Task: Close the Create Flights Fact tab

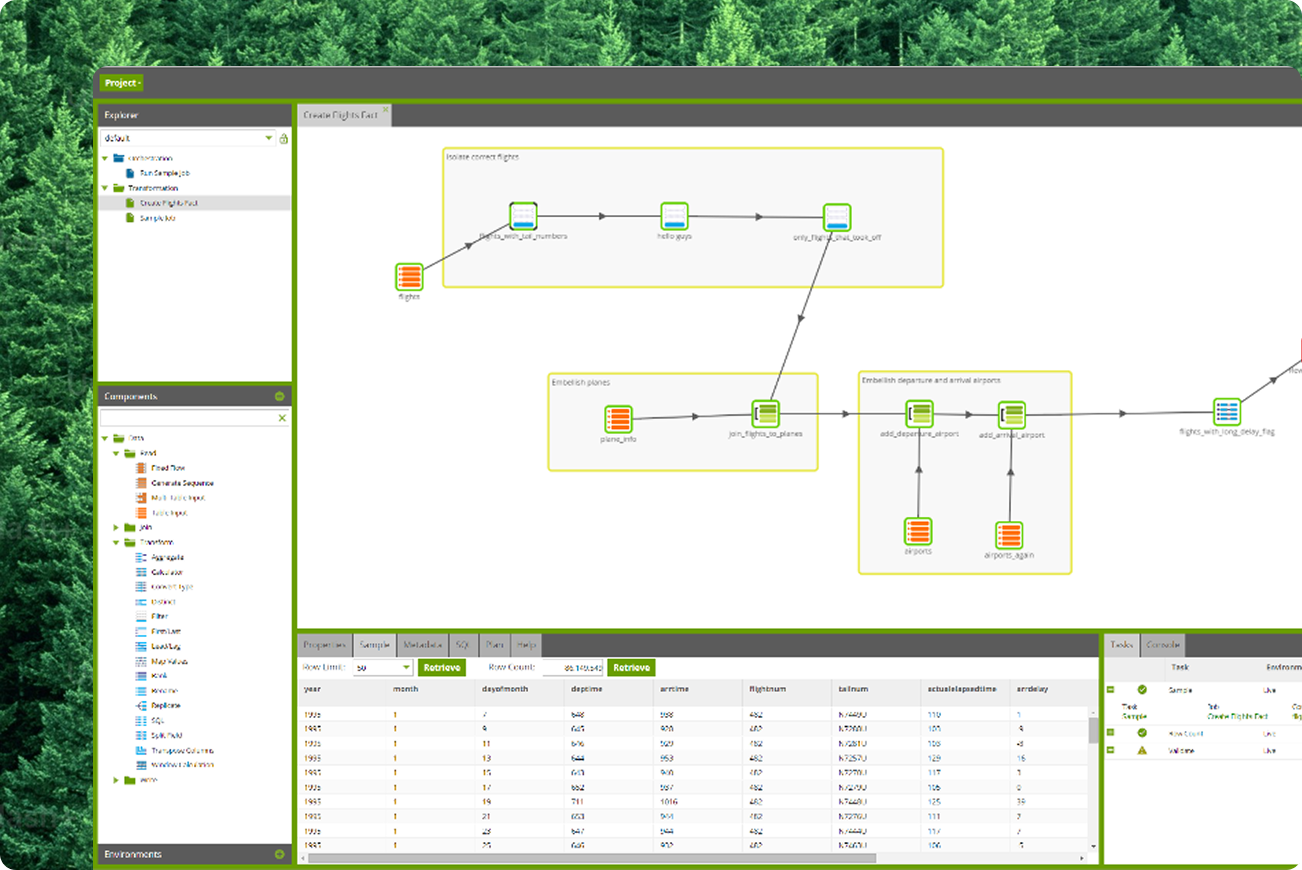Action: (386, 110)
